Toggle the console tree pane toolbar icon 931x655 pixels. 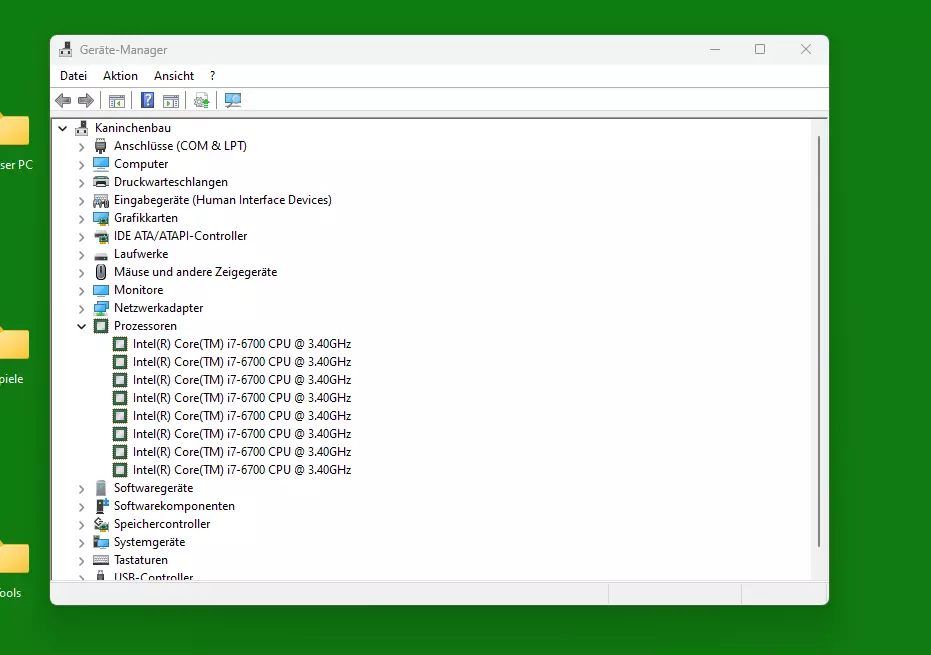click(117, 100)
